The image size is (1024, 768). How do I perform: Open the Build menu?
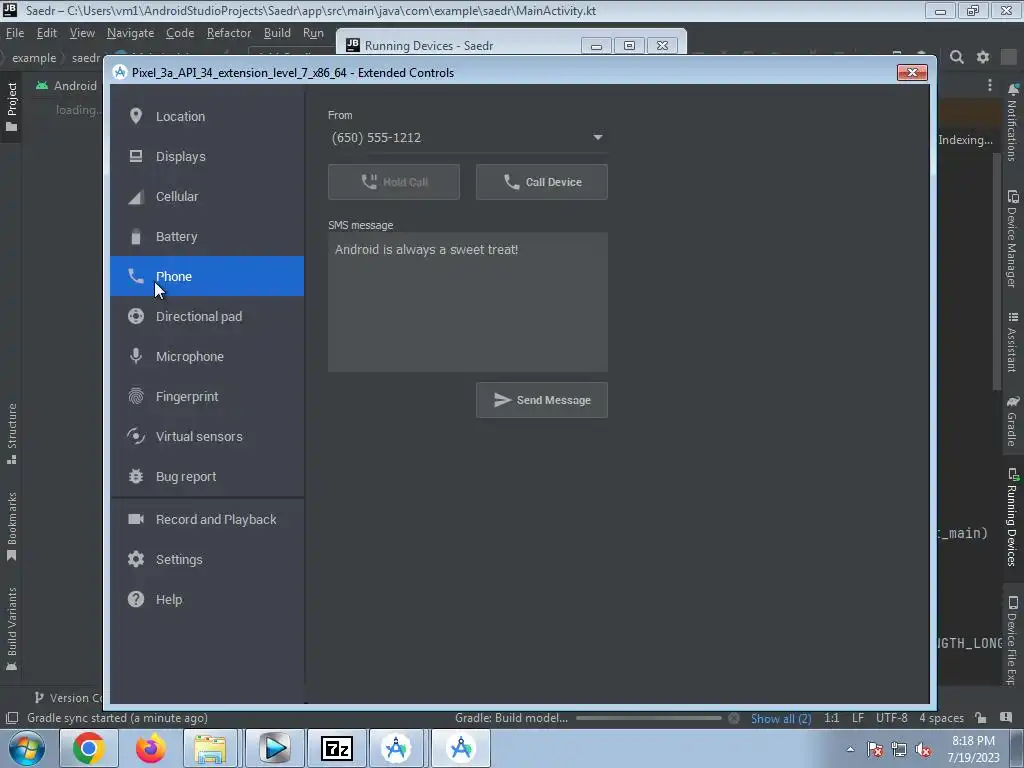coord(277,33)
